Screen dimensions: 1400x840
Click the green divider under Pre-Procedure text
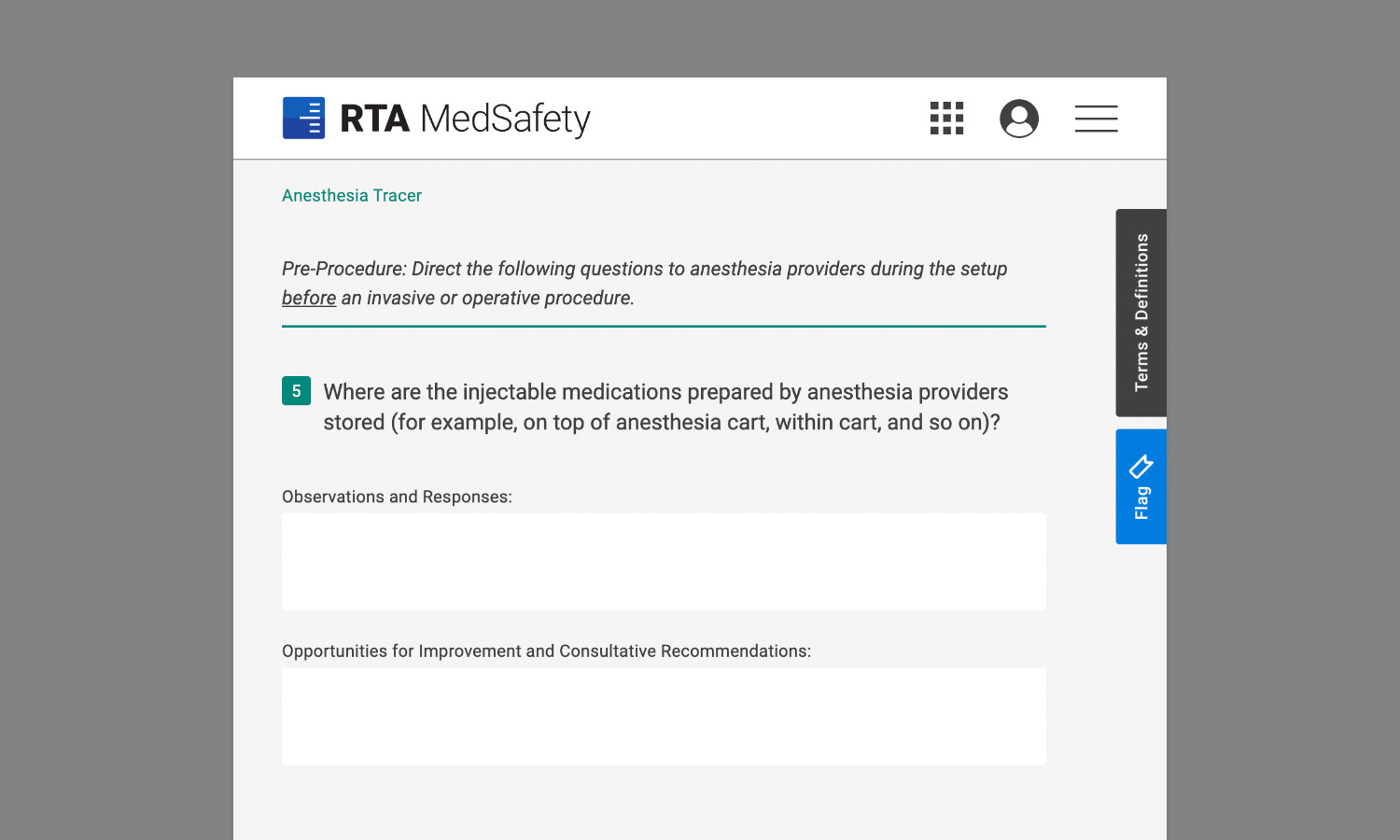pos(664,327)
